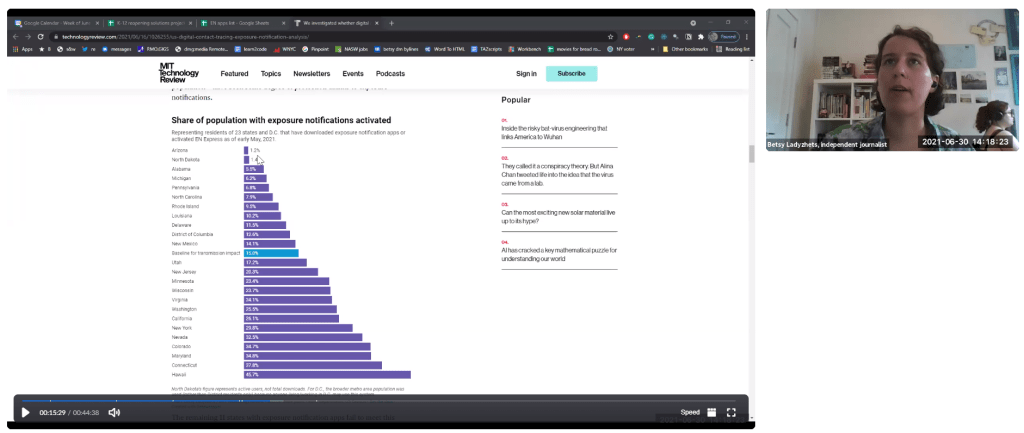Play the video recording
Screen dimensions: 1024x433
[x=25, y=412]
